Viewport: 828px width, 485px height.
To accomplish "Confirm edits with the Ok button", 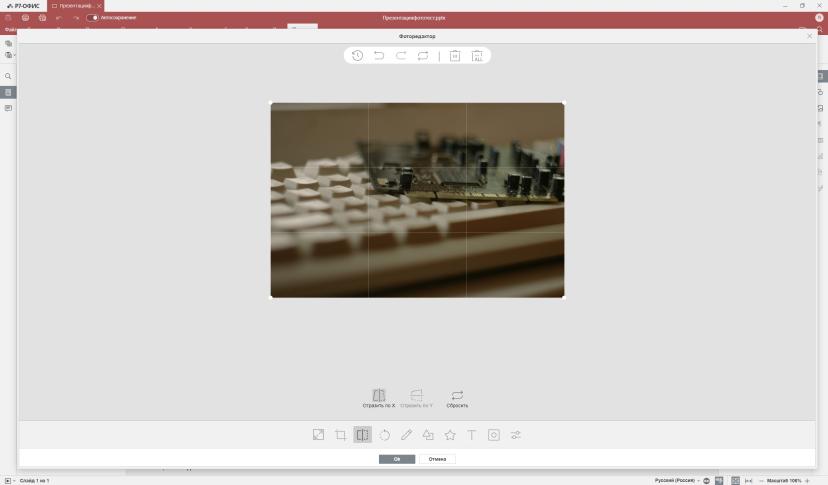I will [397, 459].
